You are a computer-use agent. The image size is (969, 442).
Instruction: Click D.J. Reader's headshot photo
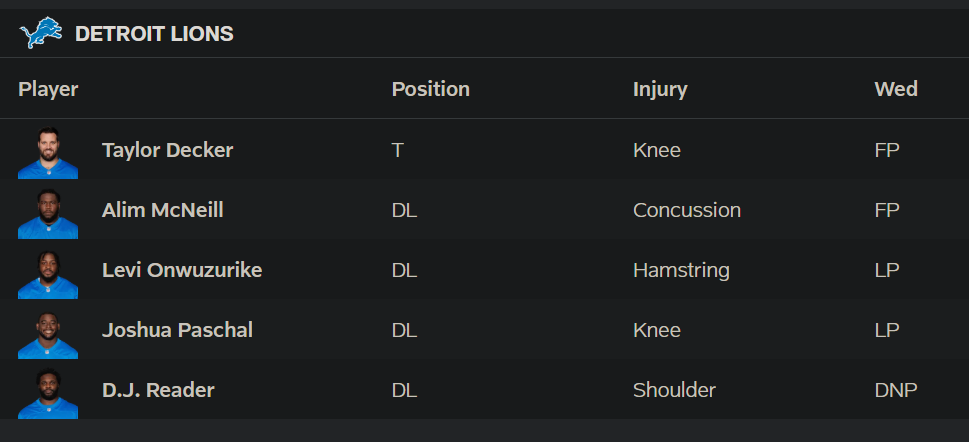[48, 392]
